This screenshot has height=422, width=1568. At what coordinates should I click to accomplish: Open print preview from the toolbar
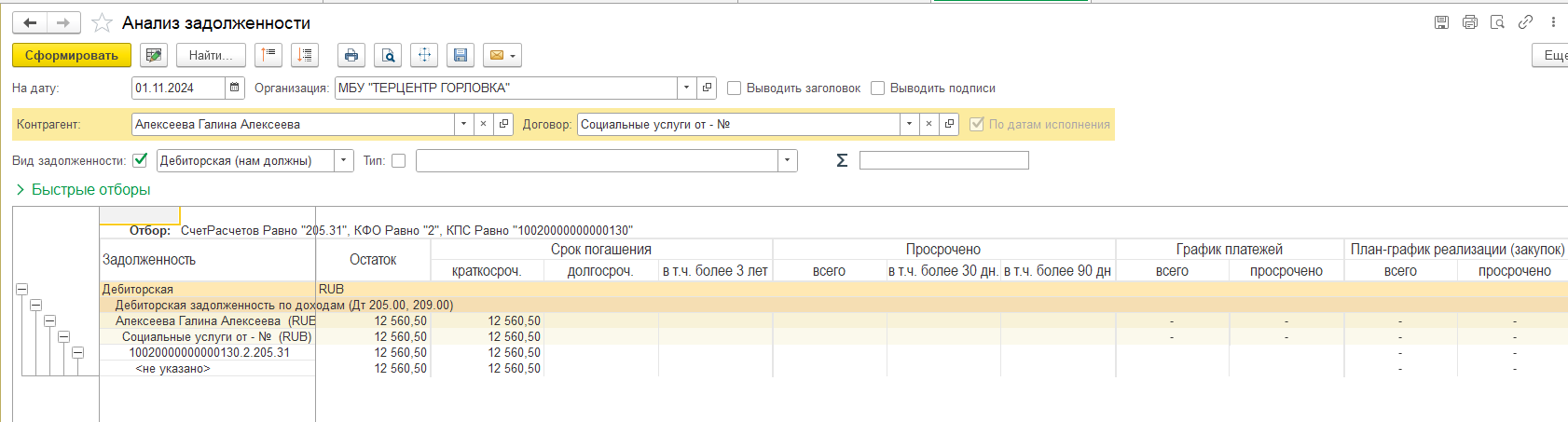388,55
